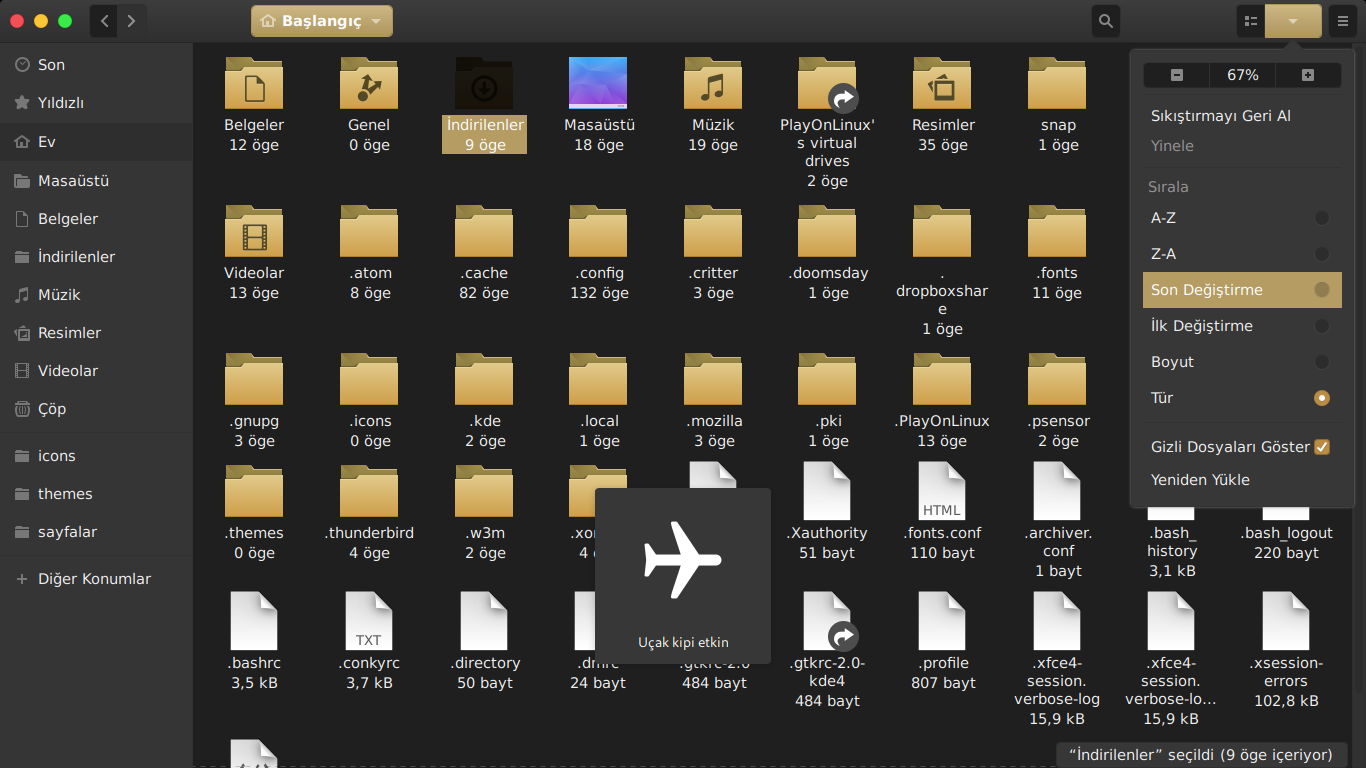Screen dimensions: 1366x768
Task: Select the .gnupg folder
Action: [254, 379]
